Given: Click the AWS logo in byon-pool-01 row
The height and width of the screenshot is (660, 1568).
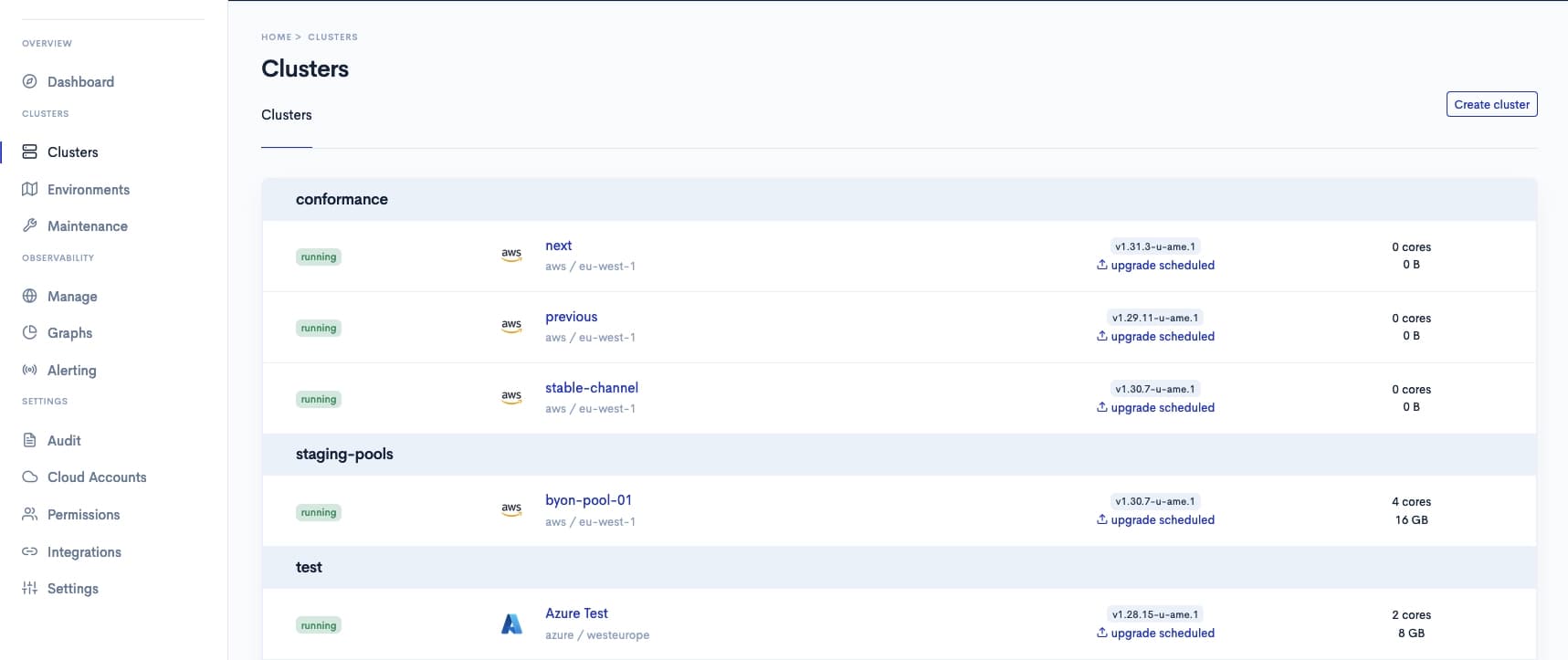Looking at the screenshot, I should (x=511, y=510).
